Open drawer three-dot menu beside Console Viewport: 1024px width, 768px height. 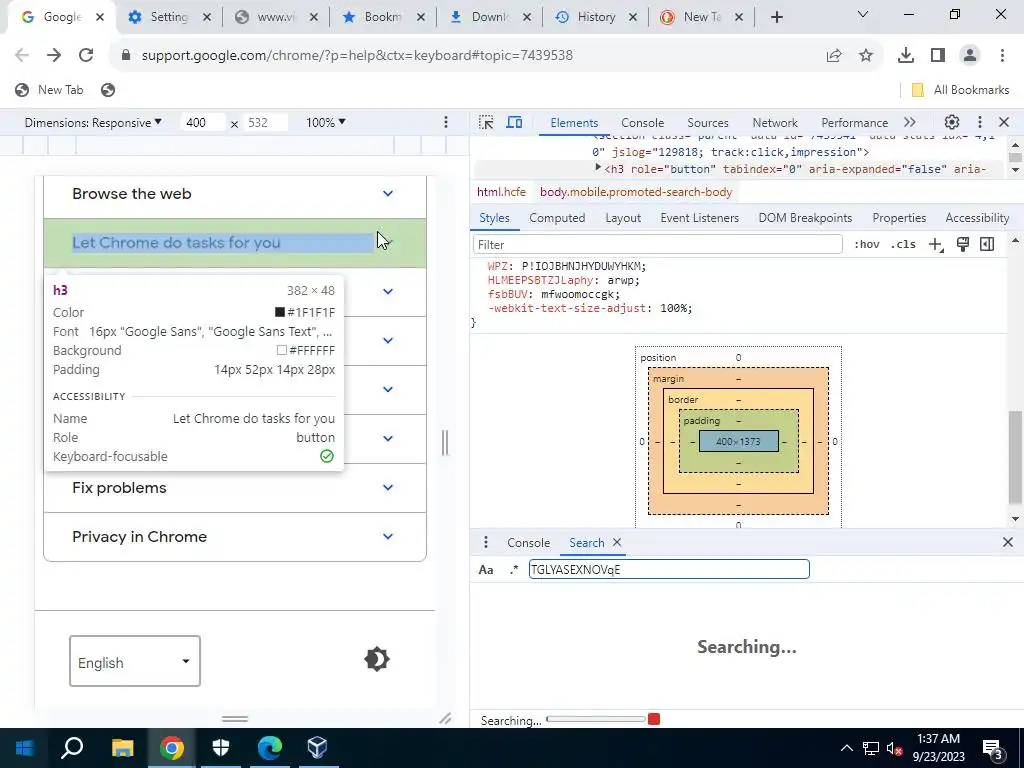485,543
